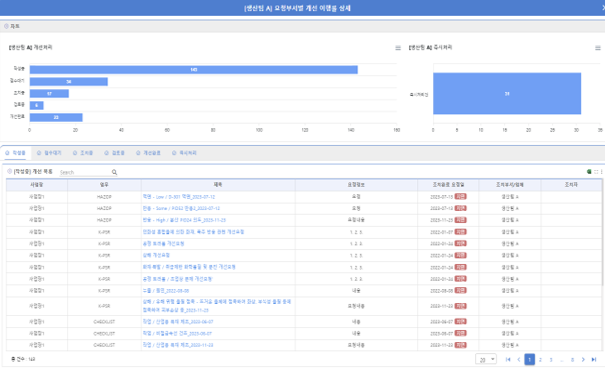Screen dimensions: 605x370
Task: Go to page 2
Action: [x=540, y=360]
